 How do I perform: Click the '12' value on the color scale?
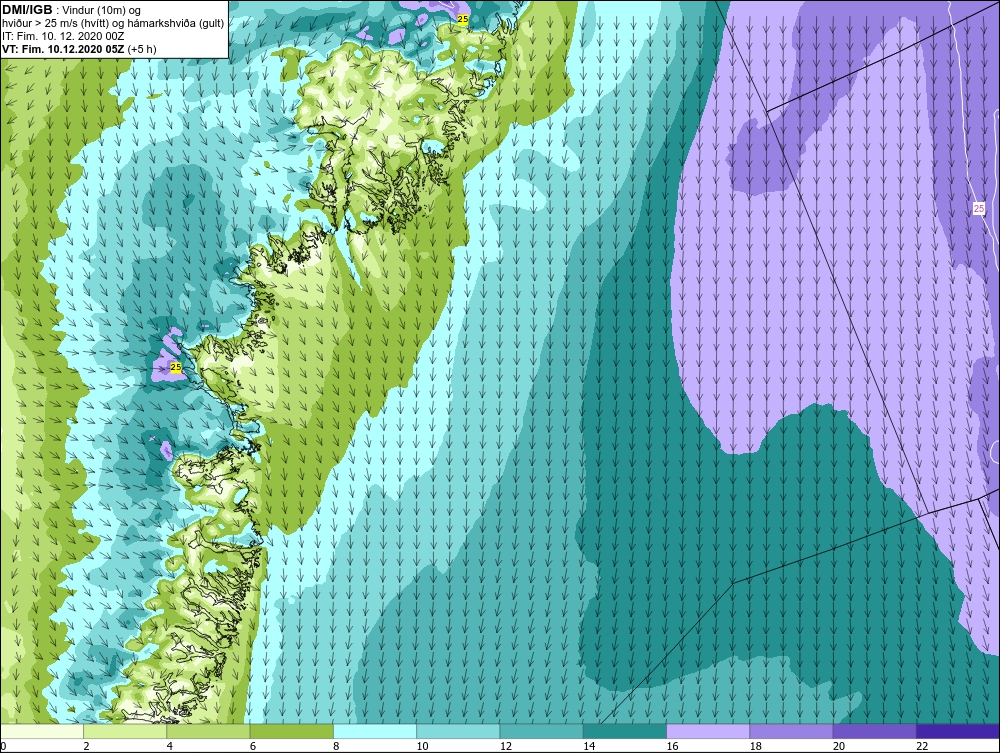[506, 747]
